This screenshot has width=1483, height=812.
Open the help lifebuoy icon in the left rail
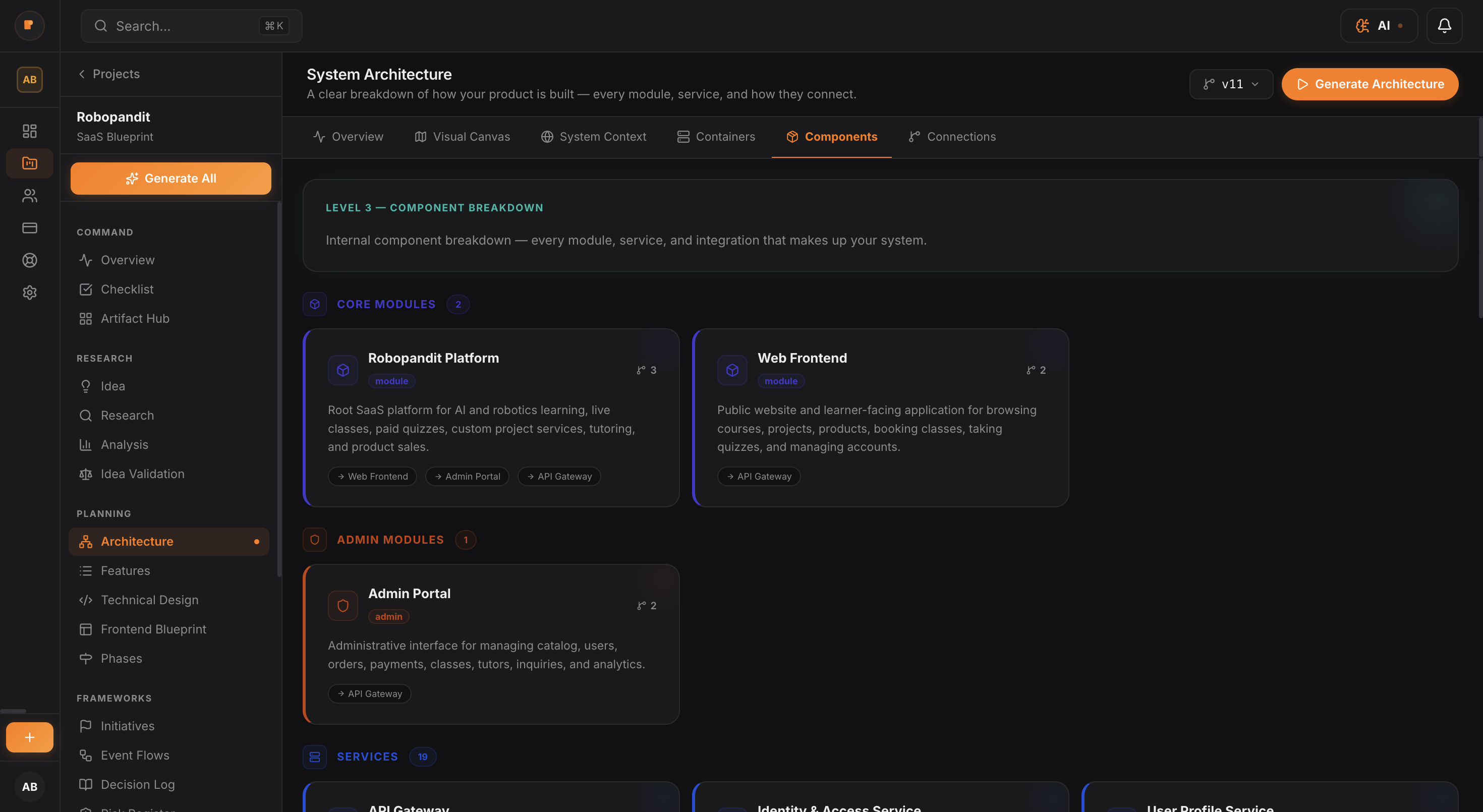coord(29,260)
